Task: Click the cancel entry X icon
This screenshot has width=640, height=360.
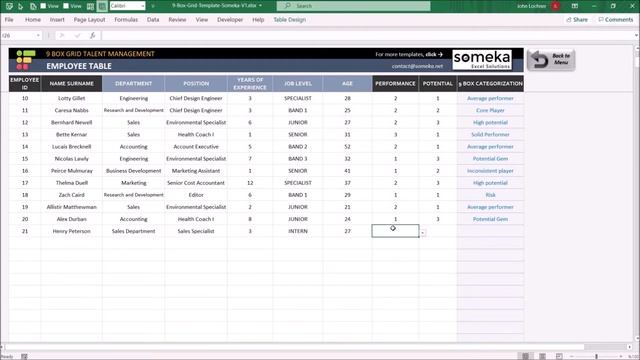Action: [62, 36]
